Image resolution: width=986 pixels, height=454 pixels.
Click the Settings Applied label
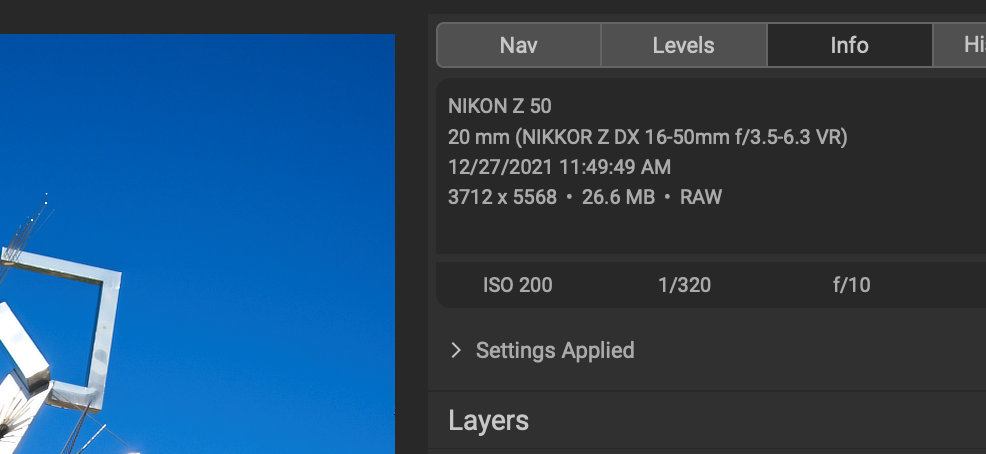click(555, 350)
